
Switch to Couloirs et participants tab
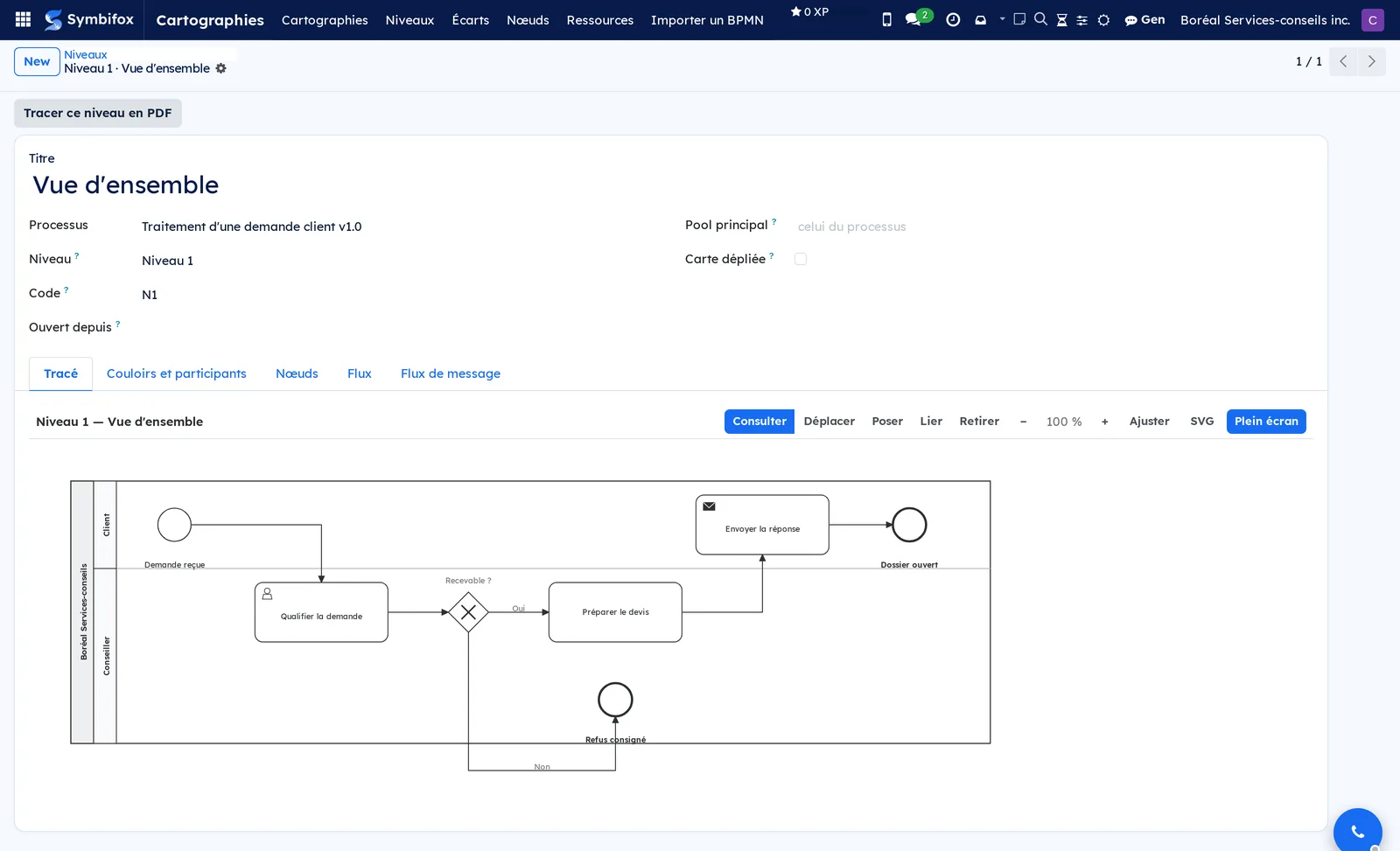177,373
